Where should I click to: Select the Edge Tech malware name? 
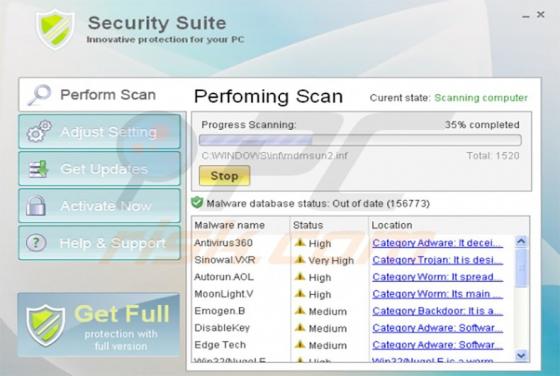tap(220, 345)
